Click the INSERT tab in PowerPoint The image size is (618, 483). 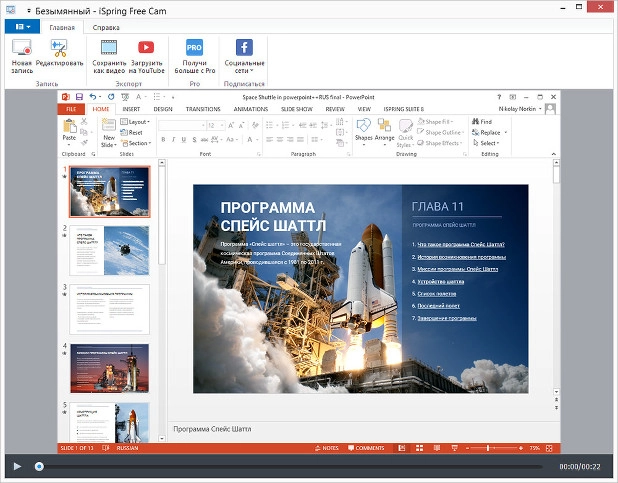pyautogui.click(x=131, y=108)
